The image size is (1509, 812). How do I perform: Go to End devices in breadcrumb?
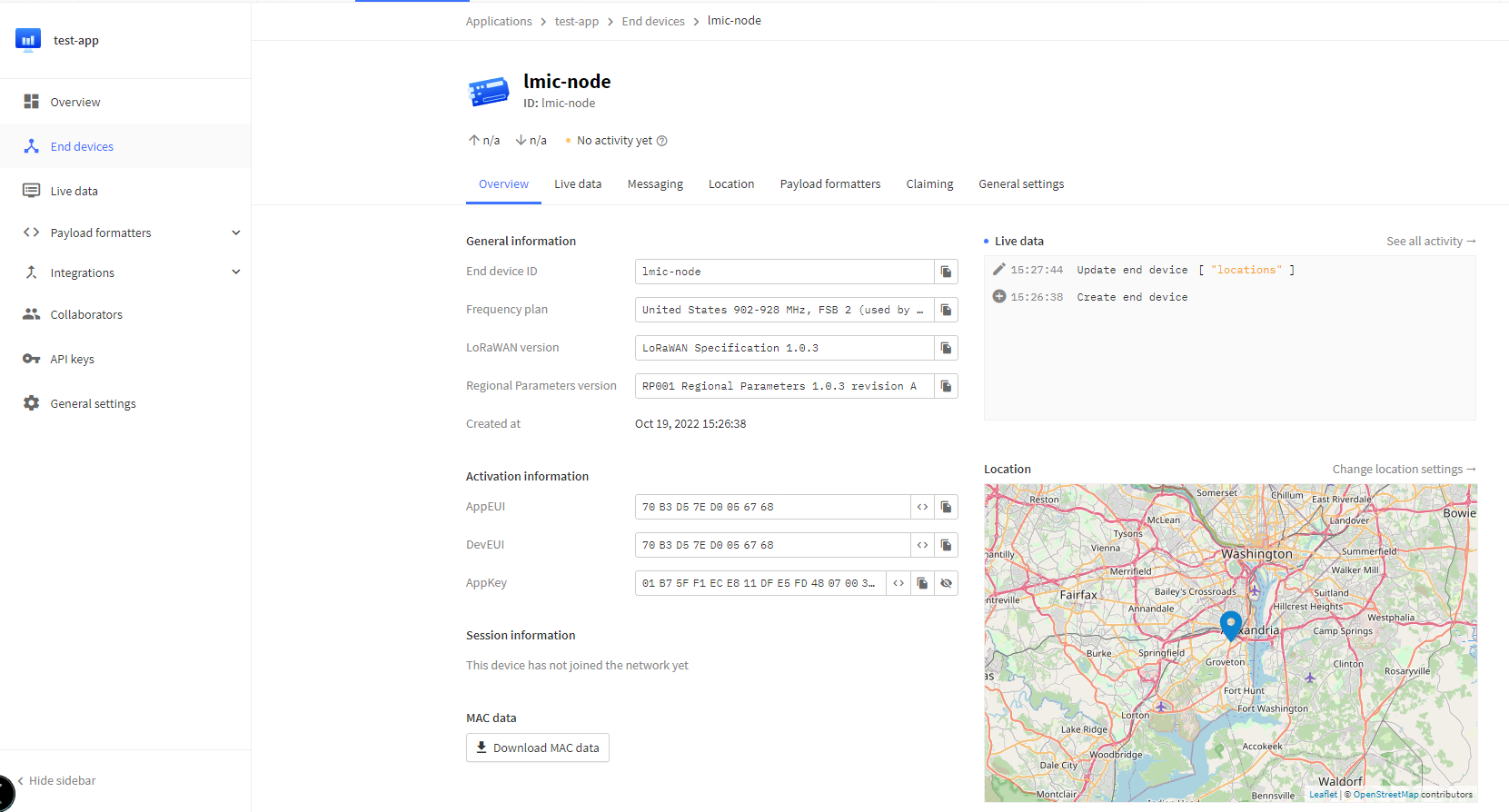[x=652, y=21]
